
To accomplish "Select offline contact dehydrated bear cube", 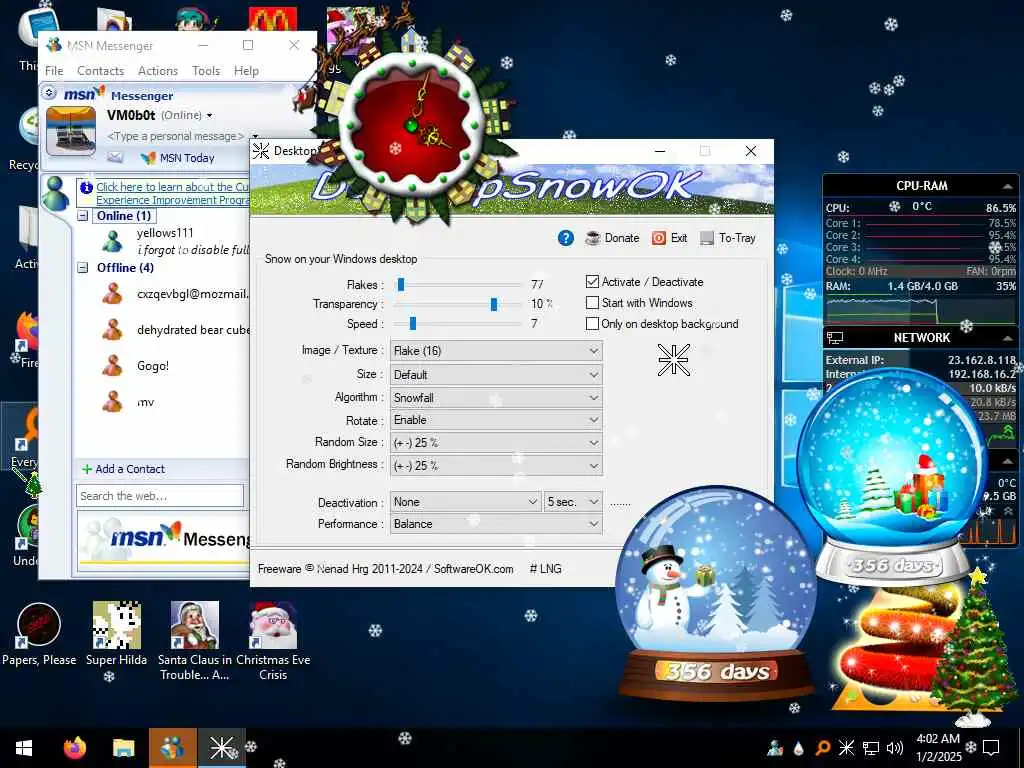I will click(193, 330).
